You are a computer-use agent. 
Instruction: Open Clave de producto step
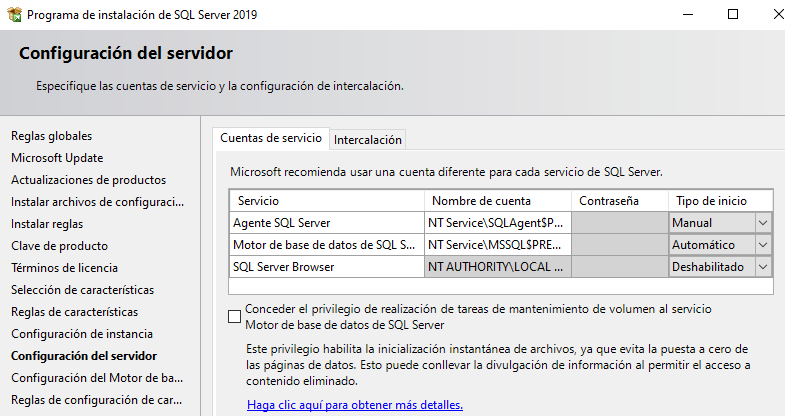(59, 246)
